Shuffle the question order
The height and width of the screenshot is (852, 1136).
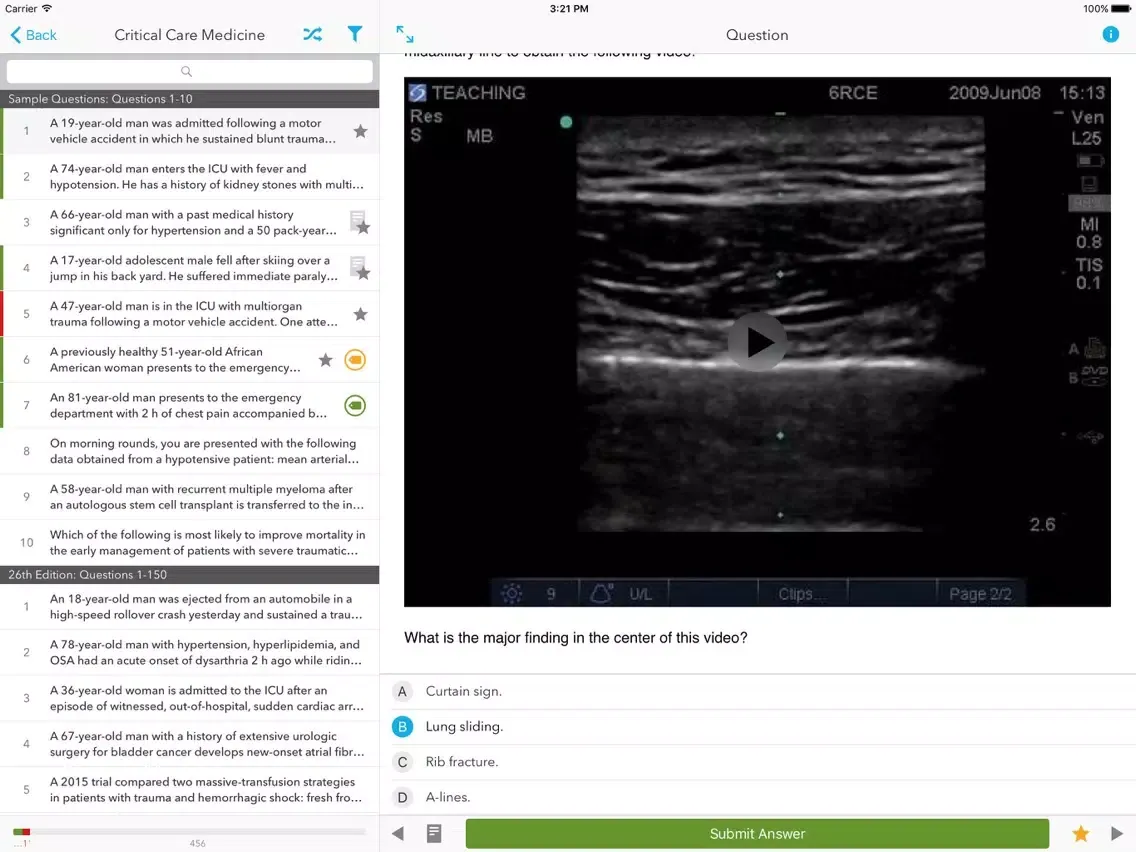point(312,34)
